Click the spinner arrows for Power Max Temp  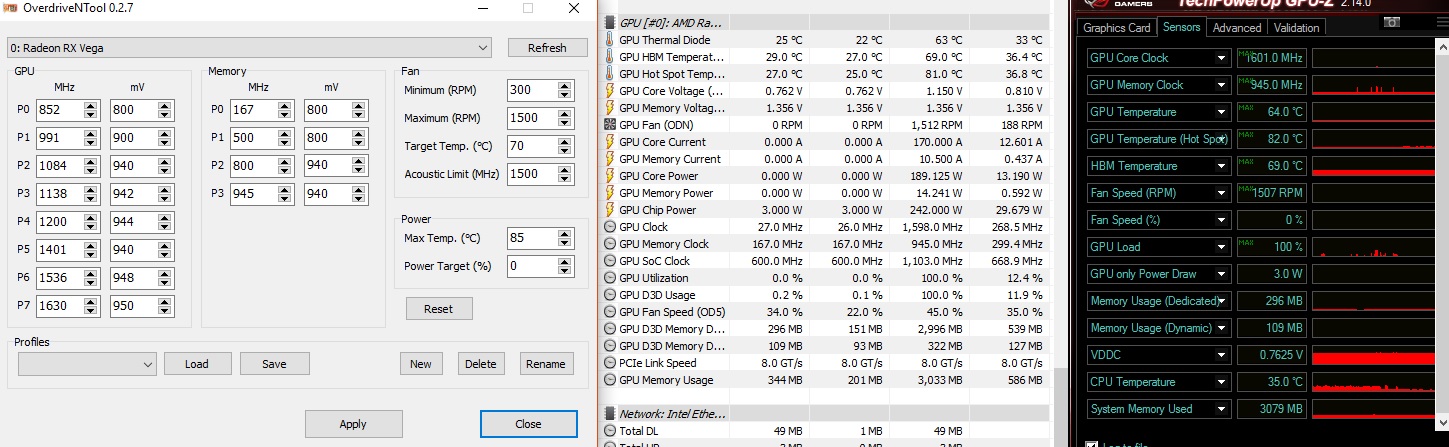[566, 238]
